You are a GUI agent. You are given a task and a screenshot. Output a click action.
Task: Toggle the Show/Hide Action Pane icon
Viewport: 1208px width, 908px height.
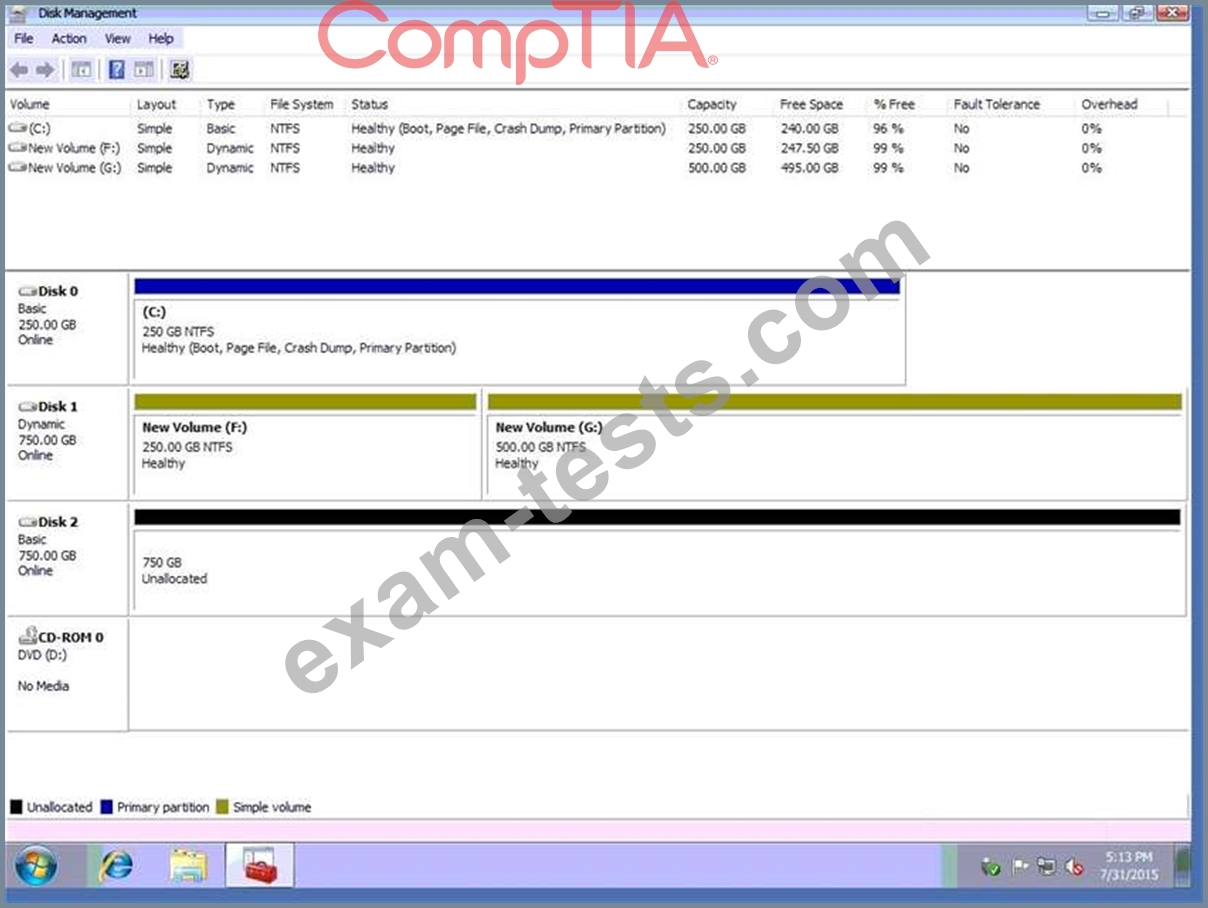pos(144,70)
